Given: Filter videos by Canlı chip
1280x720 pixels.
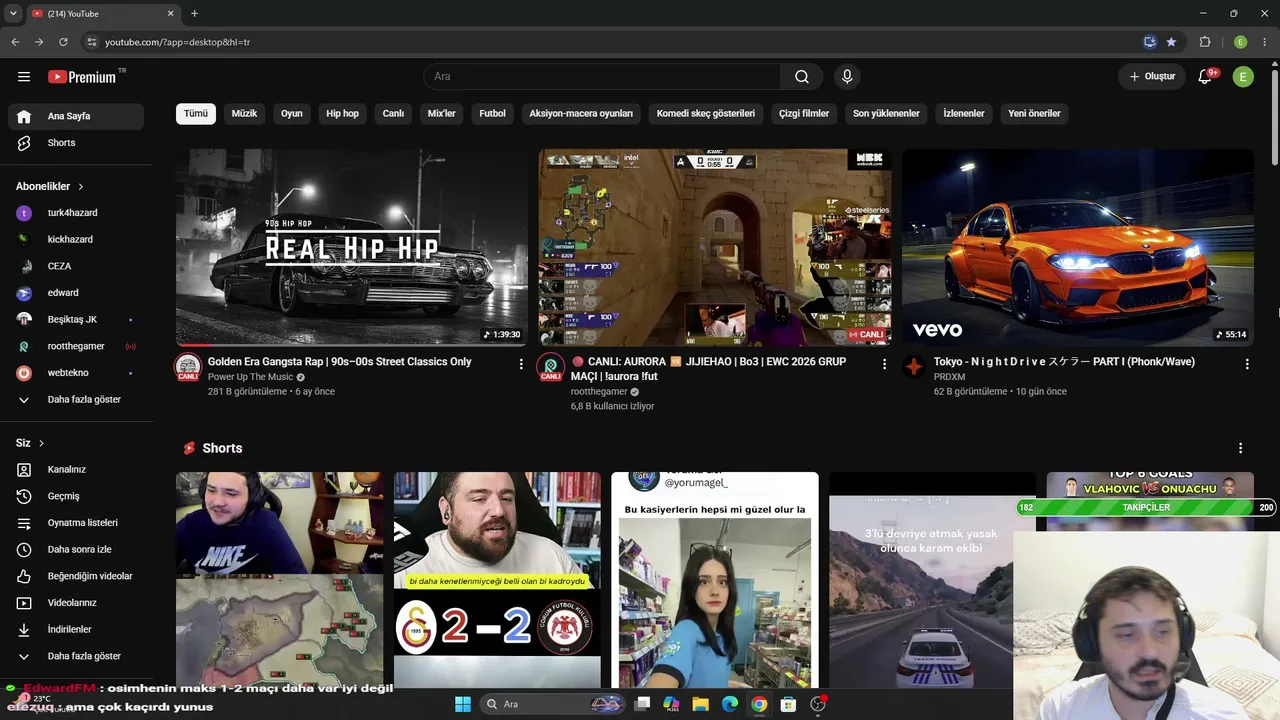Looking at the screenshot, I should pos(393,113).
